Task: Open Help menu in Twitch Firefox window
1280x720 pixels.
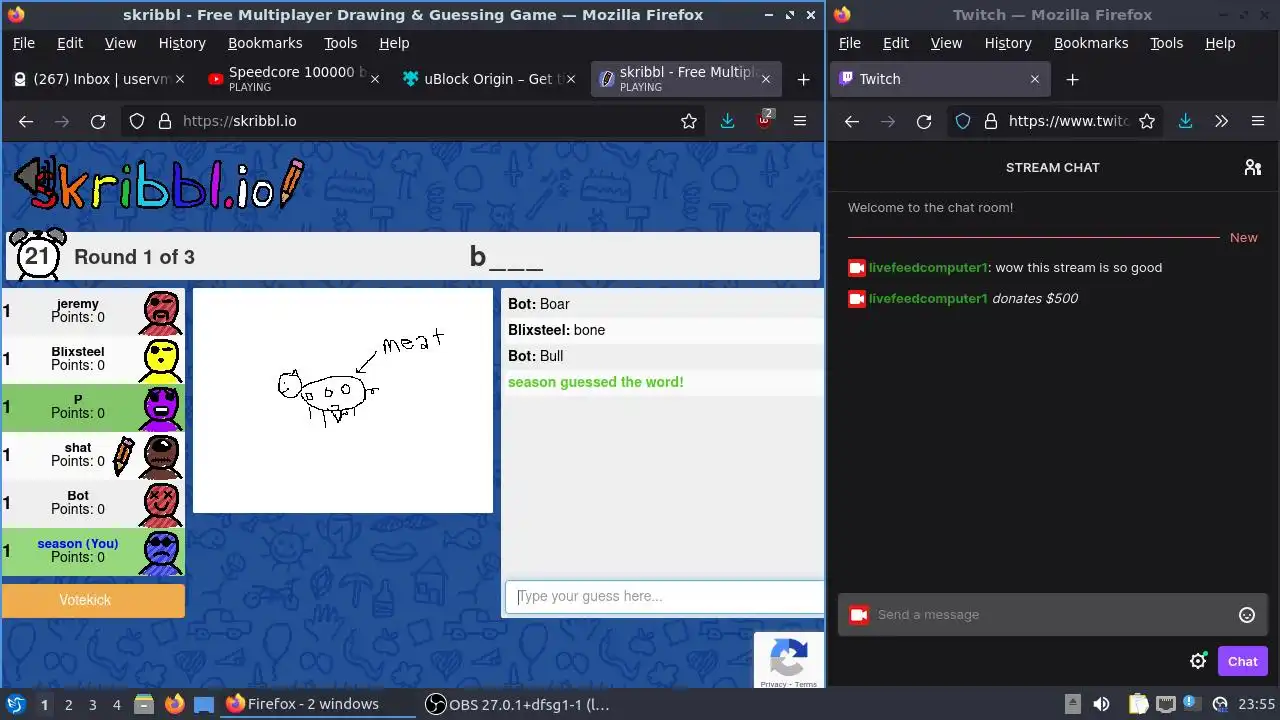Action: pos(1220,43)
